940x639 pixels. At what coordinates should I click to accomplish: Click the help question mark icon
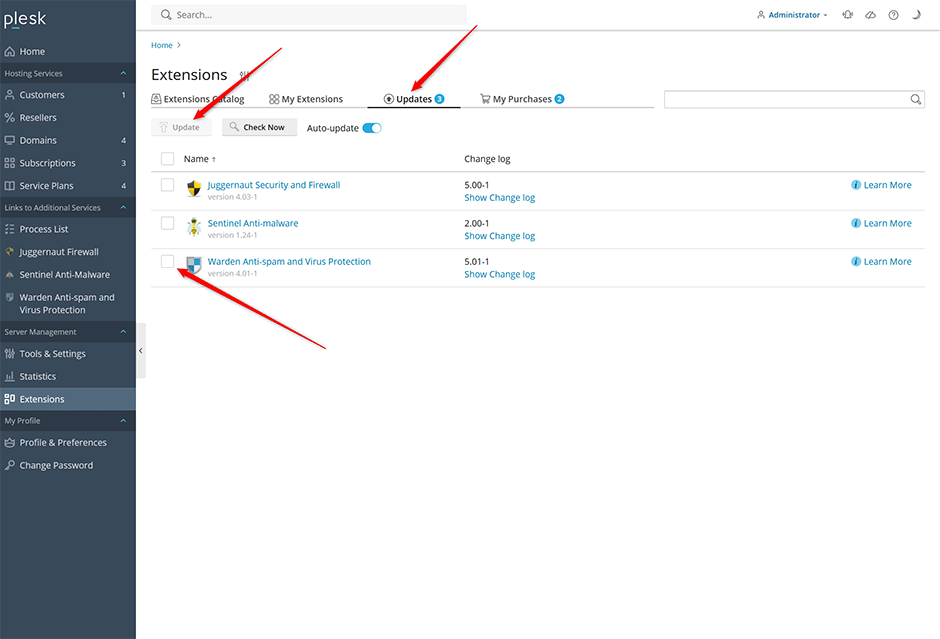pyautogui.click(x=893, y=15)
